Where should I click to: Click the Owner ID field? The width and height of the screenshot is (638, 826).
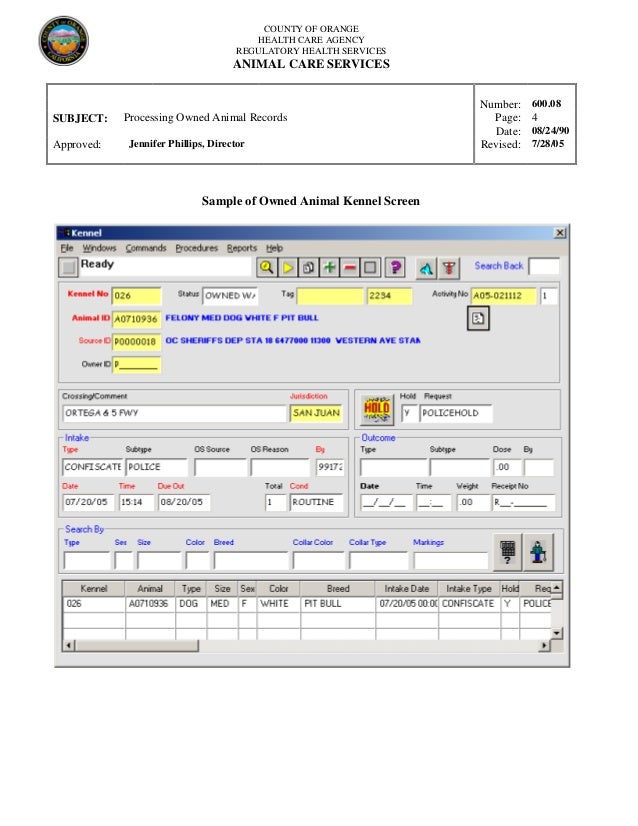click(136, 365)
